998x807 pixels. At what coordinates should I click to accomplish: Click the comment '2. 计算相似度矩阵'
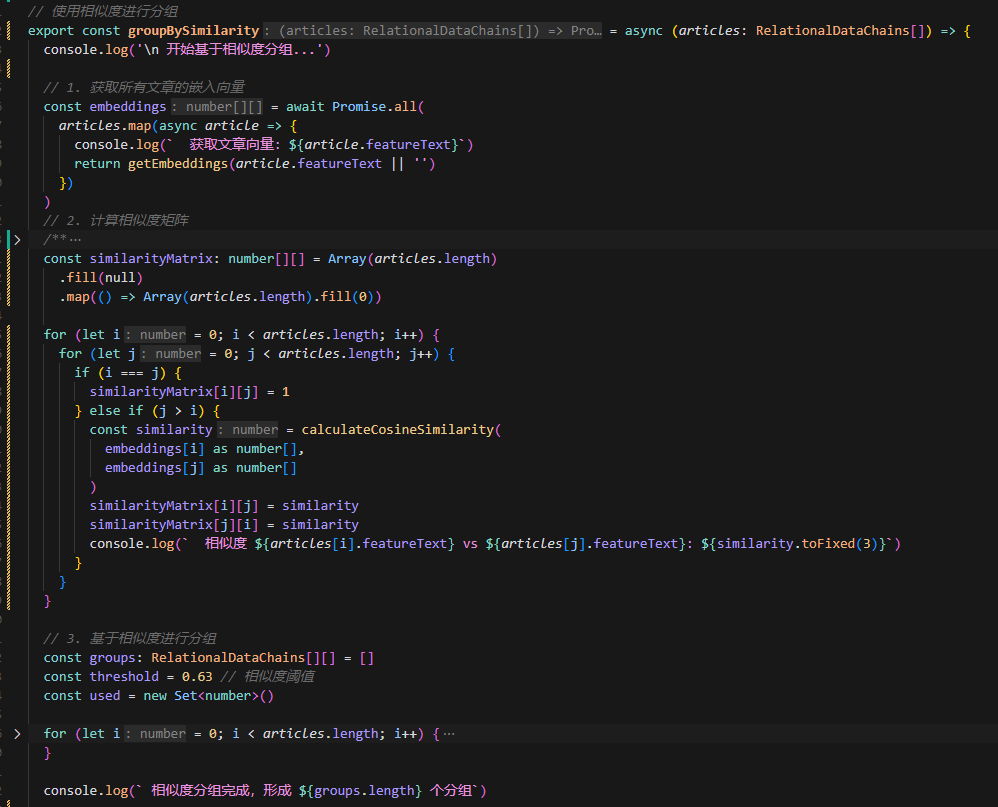pos(116,220)
